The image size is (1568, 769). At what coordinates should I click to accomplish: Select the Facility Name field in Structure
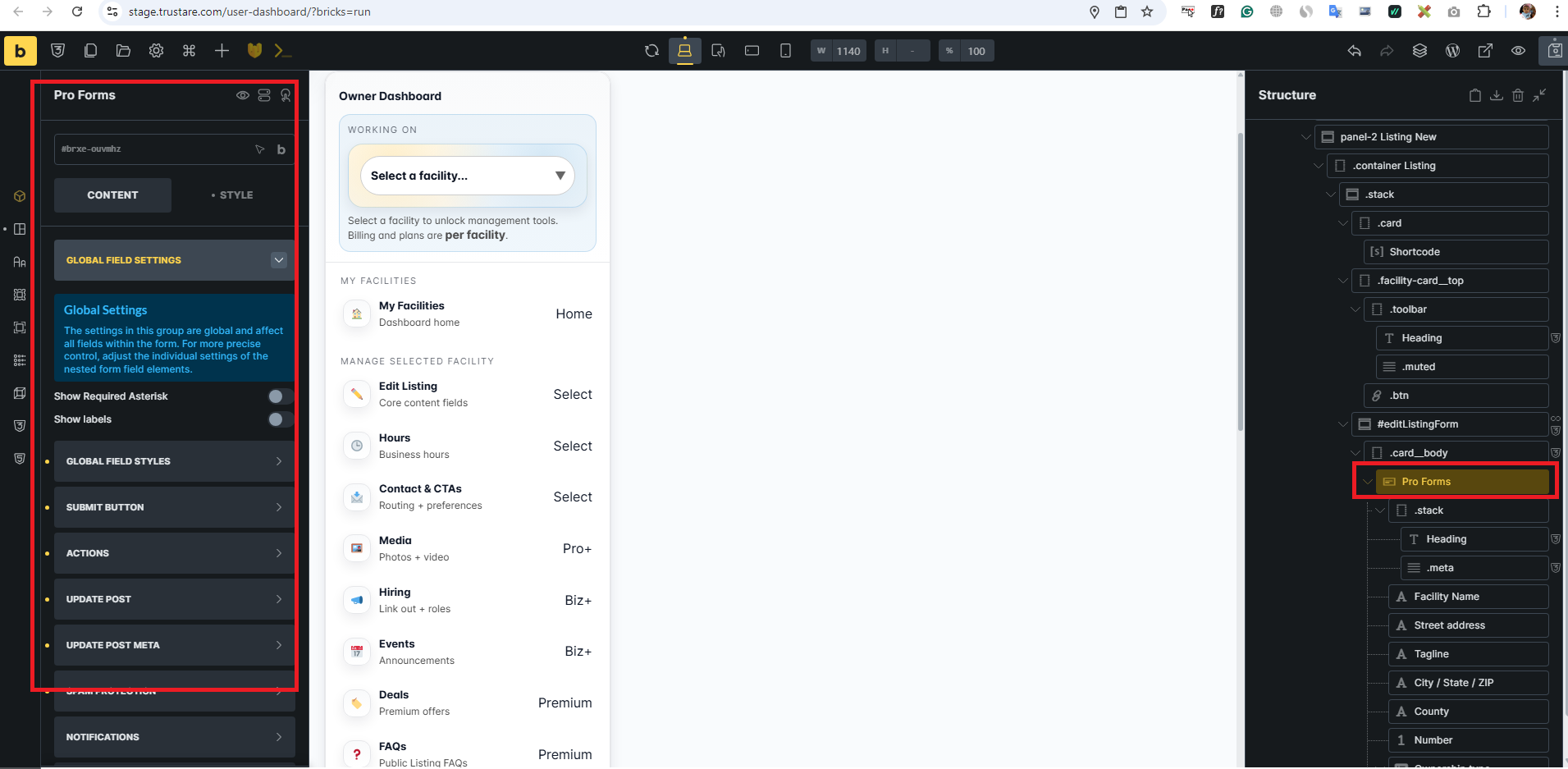pyautogui.click(x=1446, y=597)
